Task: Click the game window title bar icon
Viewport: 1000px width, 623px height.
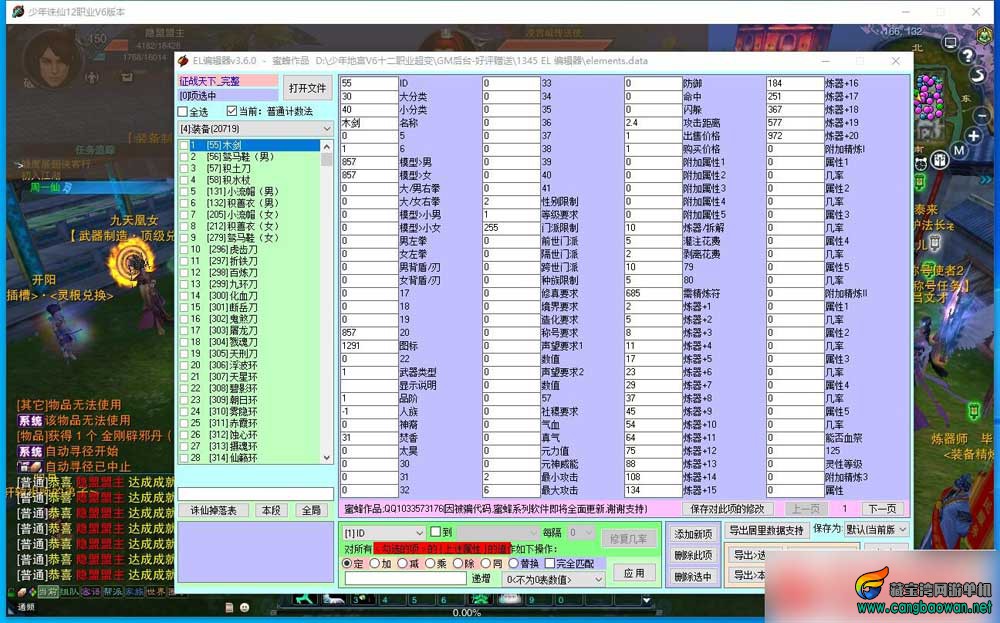Action: (x=18, y=11)
